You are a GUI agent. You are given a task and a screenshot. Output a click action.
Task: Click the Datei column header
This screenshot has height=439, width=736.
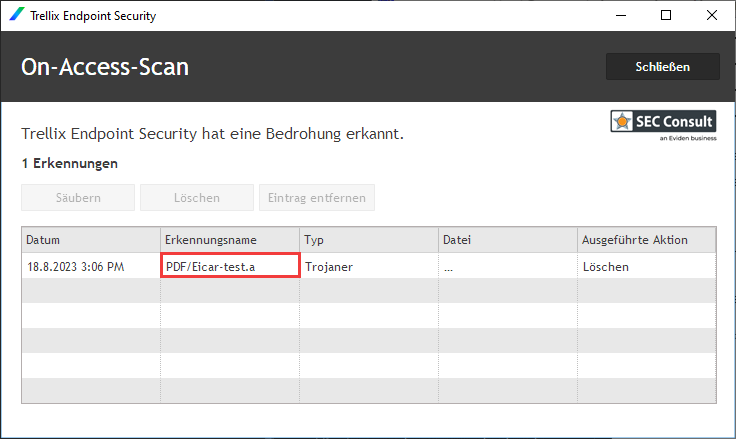[508, 240]
